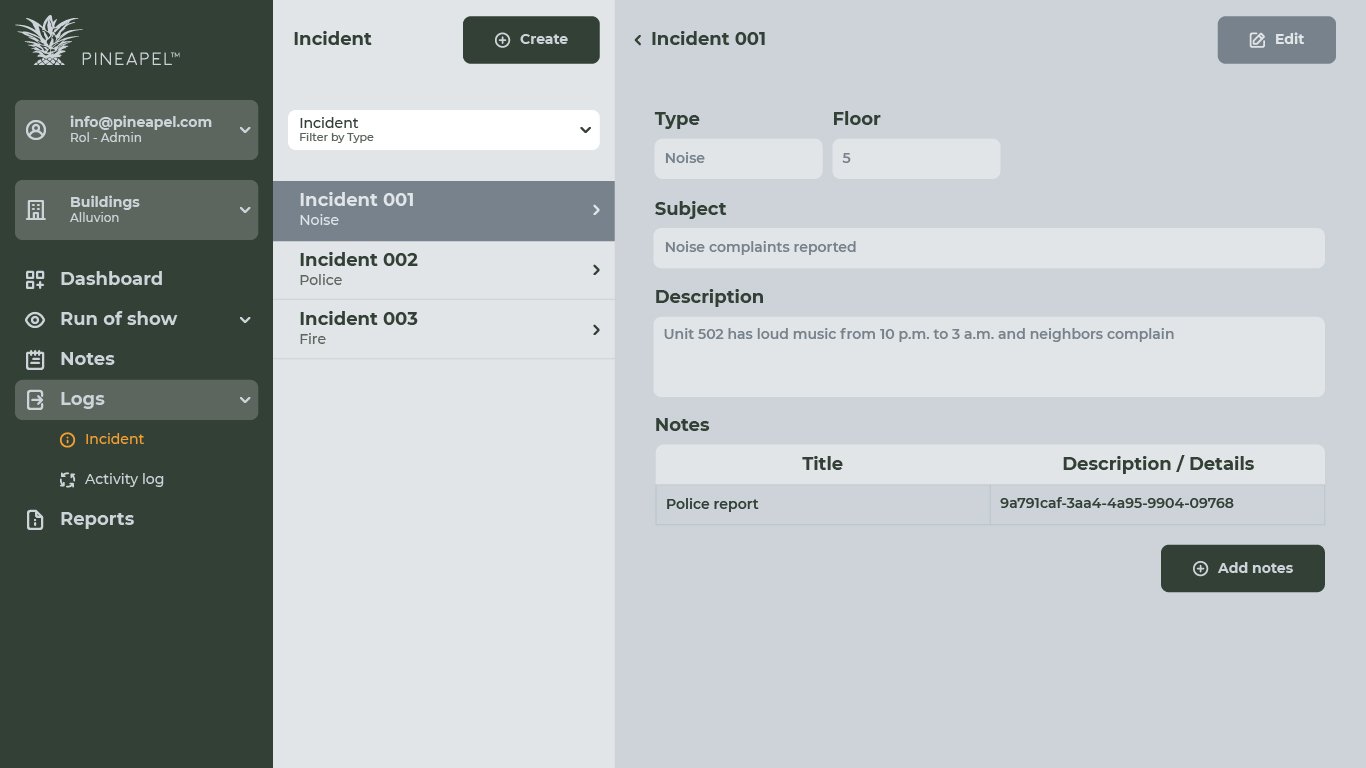Click the Title column header
Screen dimensions: 1366x768
coord(823,464)
